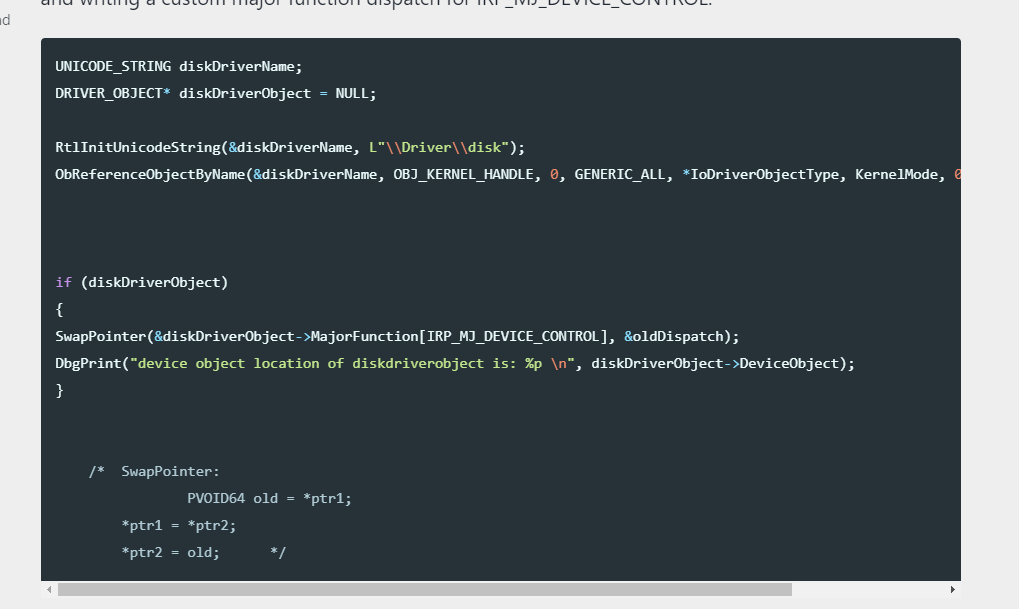Click the '&oldDispatch' argument
This screenshot has width=1019, height=609.
[673, 337]
